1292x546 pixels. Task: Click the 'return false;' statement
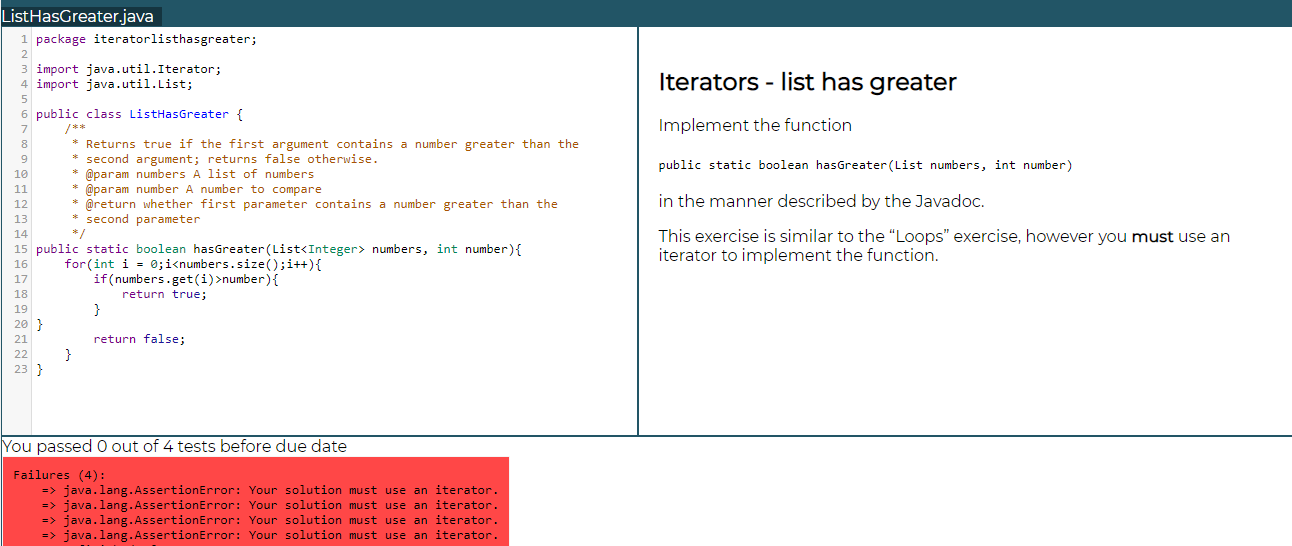tap(139, 339)
